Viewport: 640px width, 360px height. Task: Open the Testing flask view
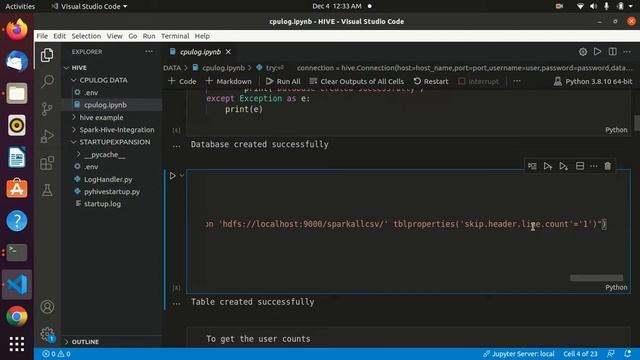47,190
